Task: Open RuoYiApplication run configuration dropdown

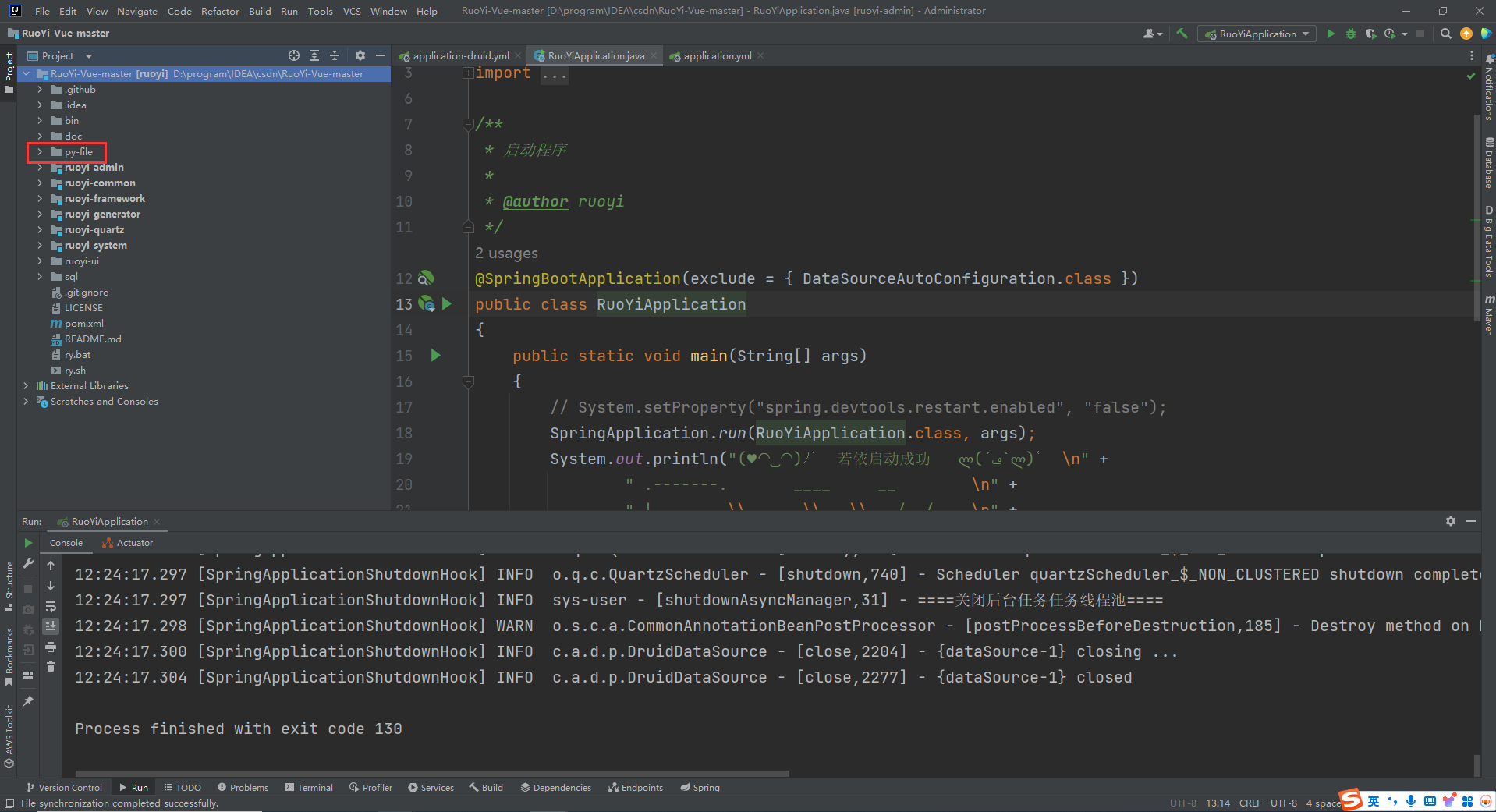Action: 1257,34
